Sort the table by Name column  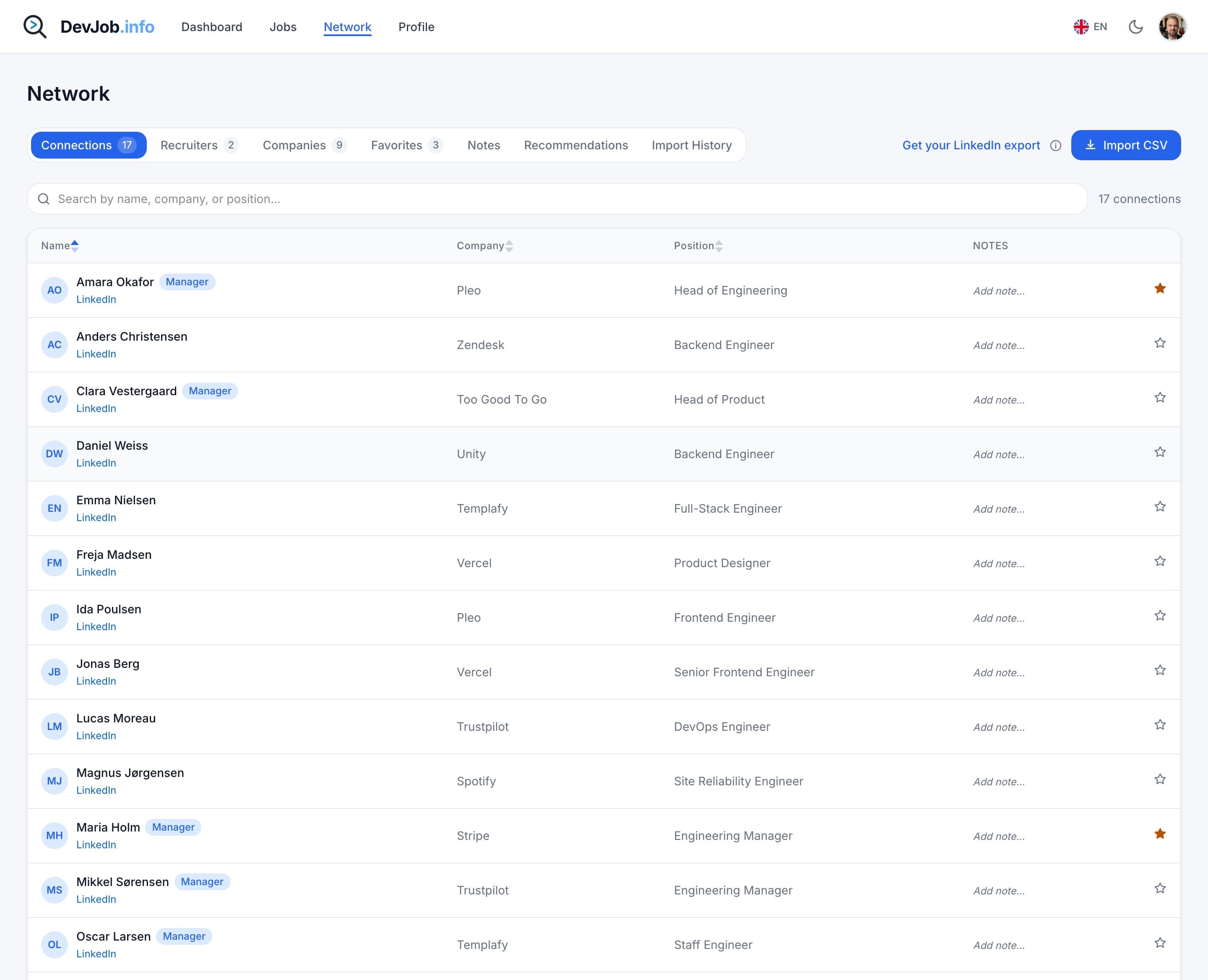click(60, 245)
